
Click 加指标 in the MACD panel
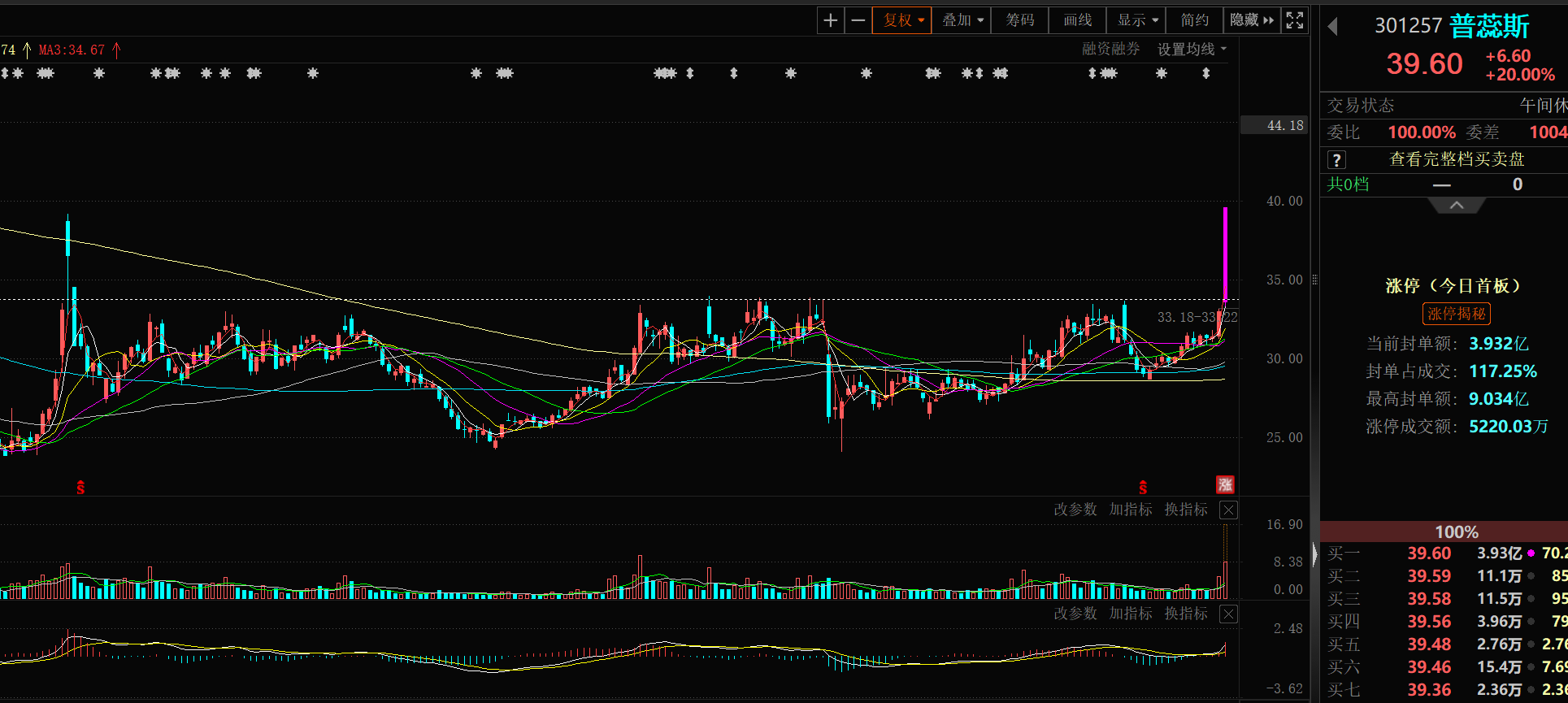tap(1131, 614)
